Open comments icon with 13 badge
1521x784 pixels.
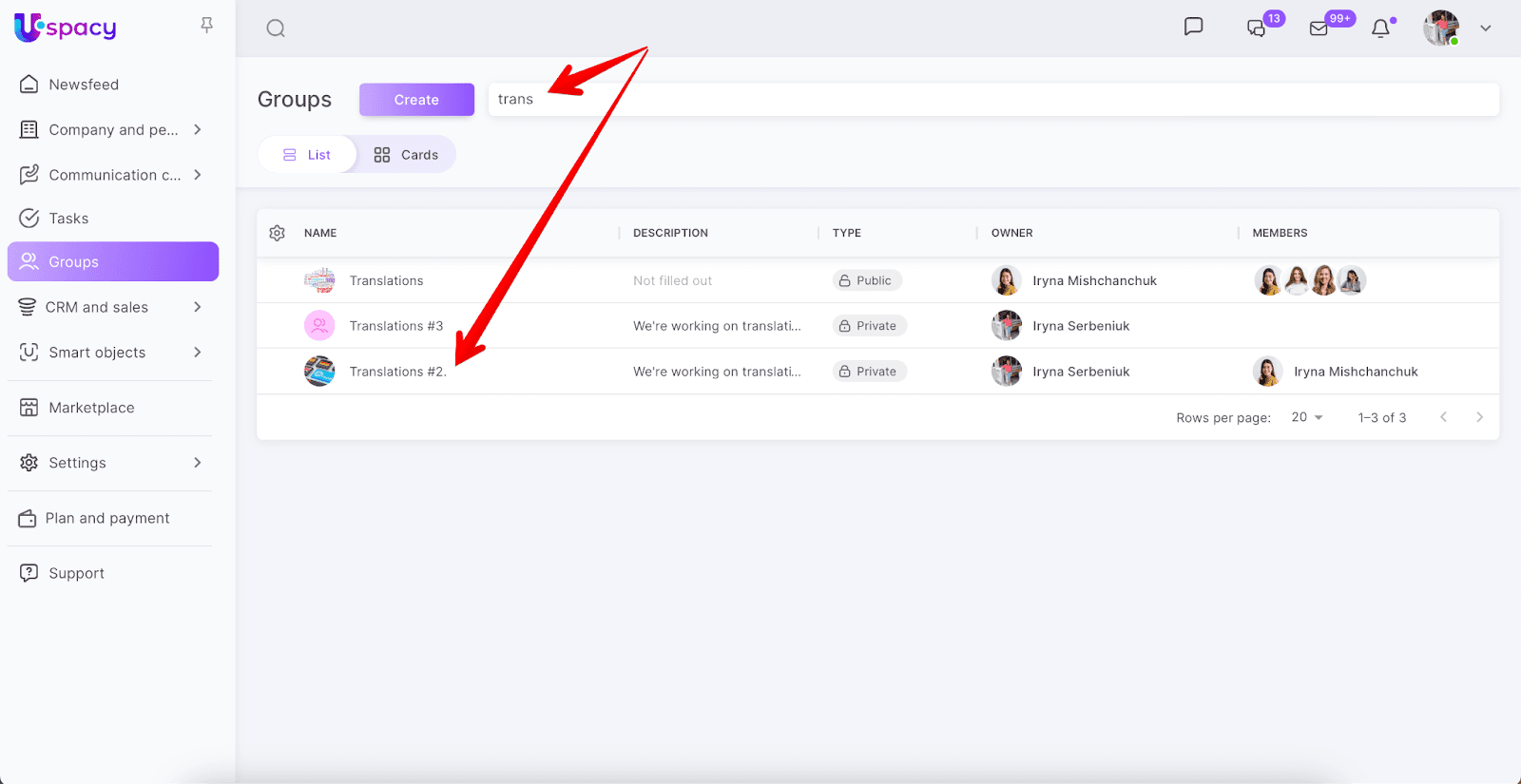(x=1257, y=29)
